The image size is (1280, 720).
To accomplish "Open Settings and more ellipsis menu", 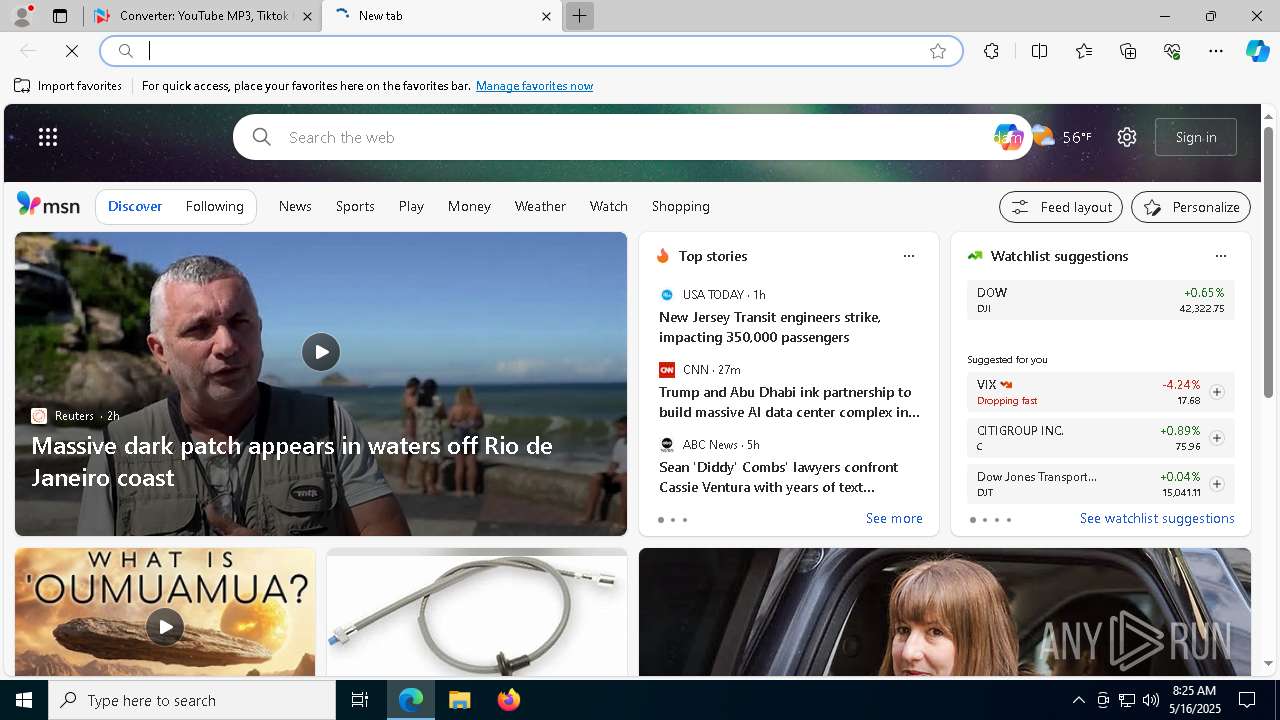I will (1216, 51).
